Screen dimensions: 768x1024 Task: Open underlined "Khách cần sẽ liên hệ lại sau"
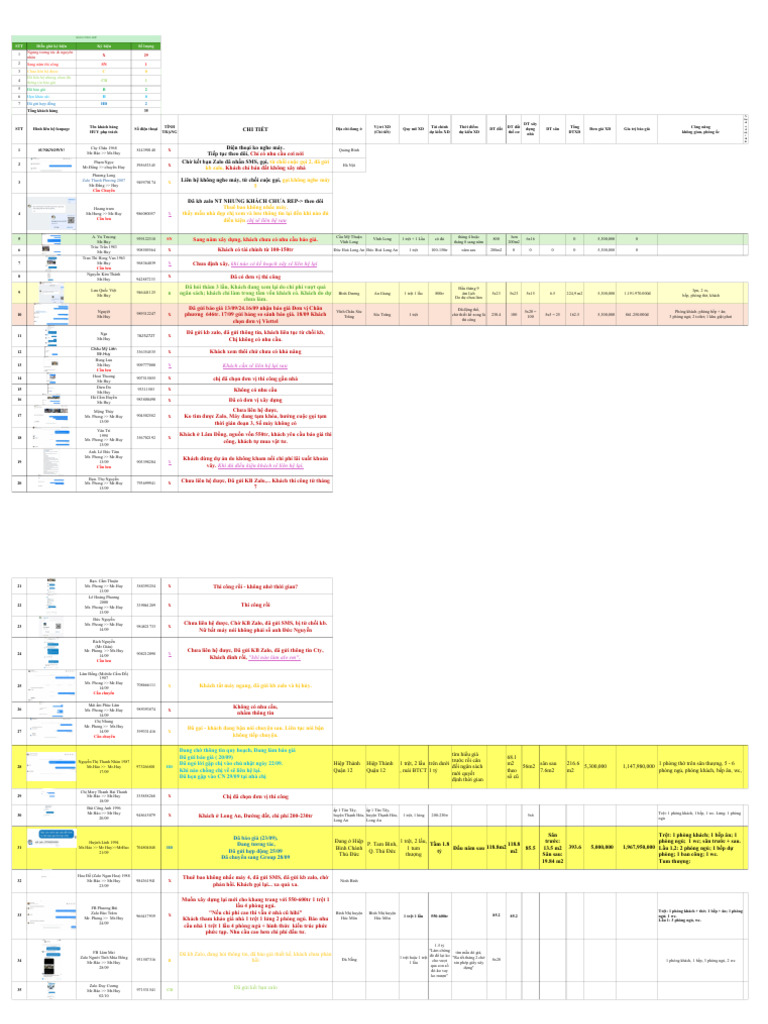255,366
